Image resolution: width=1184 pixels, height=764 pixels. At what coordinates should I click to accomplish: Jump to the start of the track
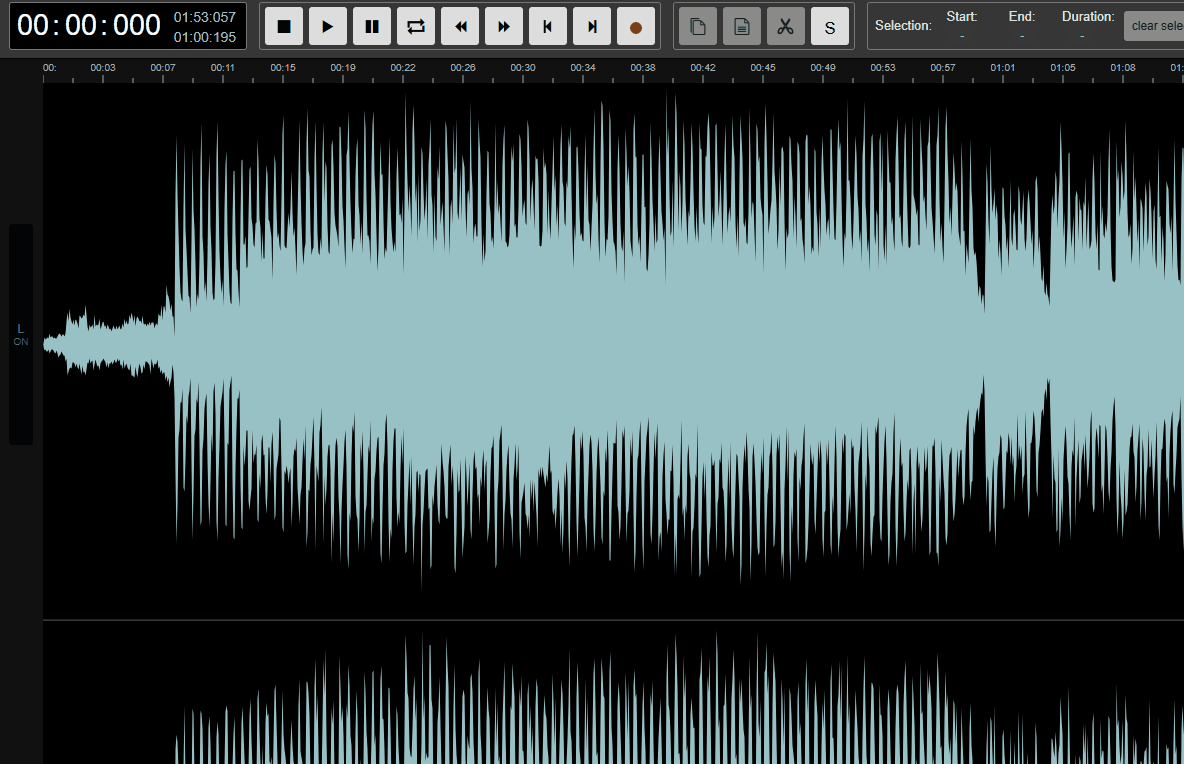click(x=548, y=26)
